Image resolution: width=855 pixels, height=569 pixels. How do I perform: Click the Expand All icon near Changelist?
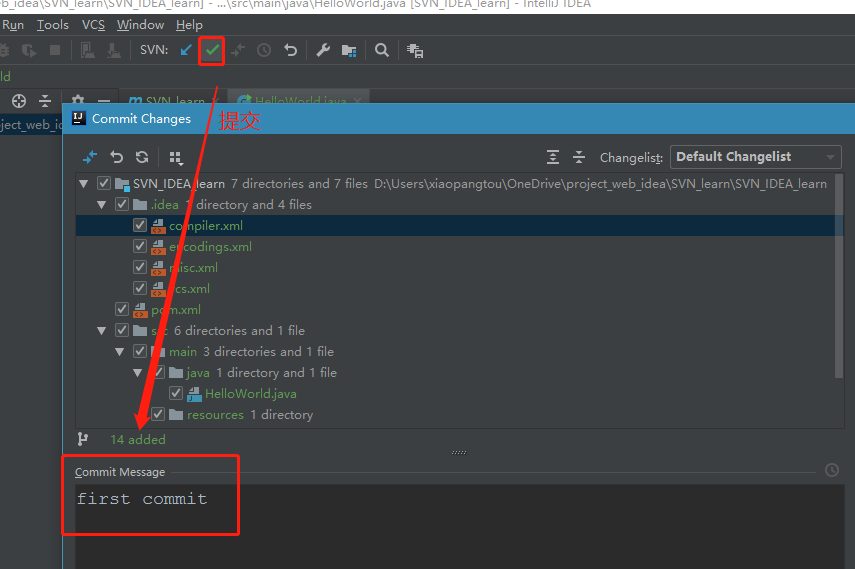tap(553, 157)
